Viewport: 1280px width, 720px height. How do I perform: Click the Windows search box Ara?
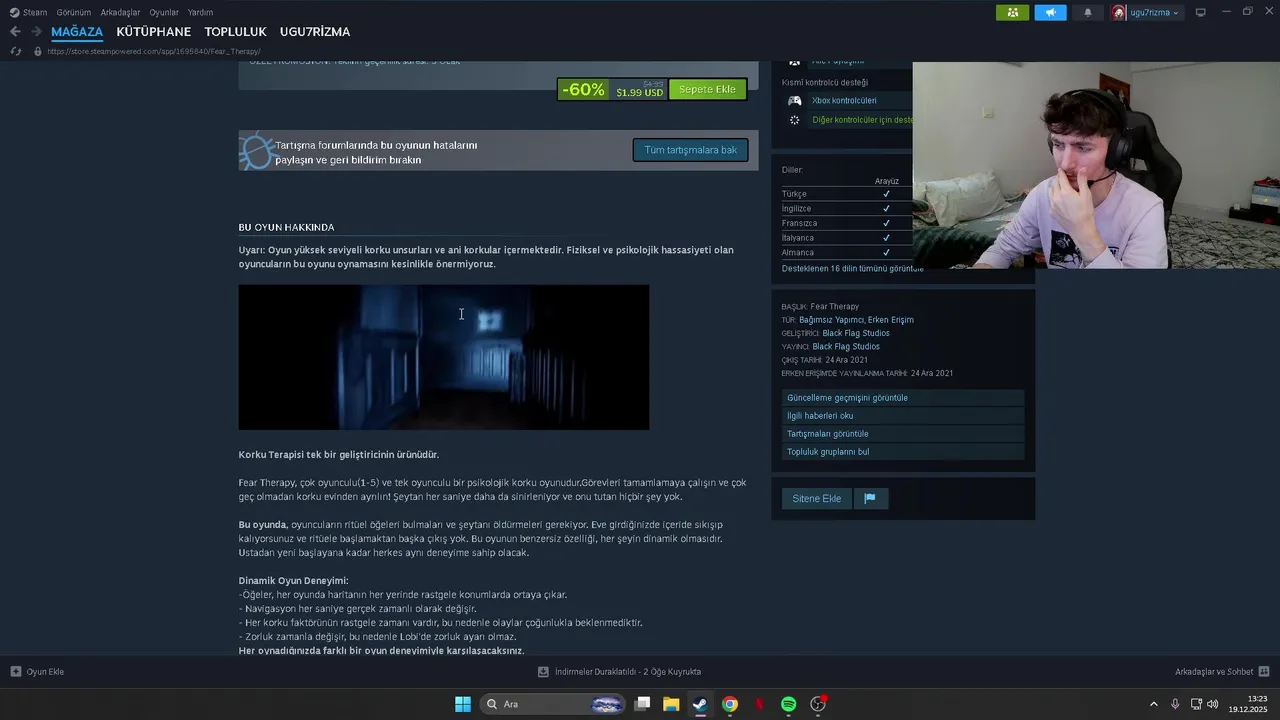pos(553,704)
